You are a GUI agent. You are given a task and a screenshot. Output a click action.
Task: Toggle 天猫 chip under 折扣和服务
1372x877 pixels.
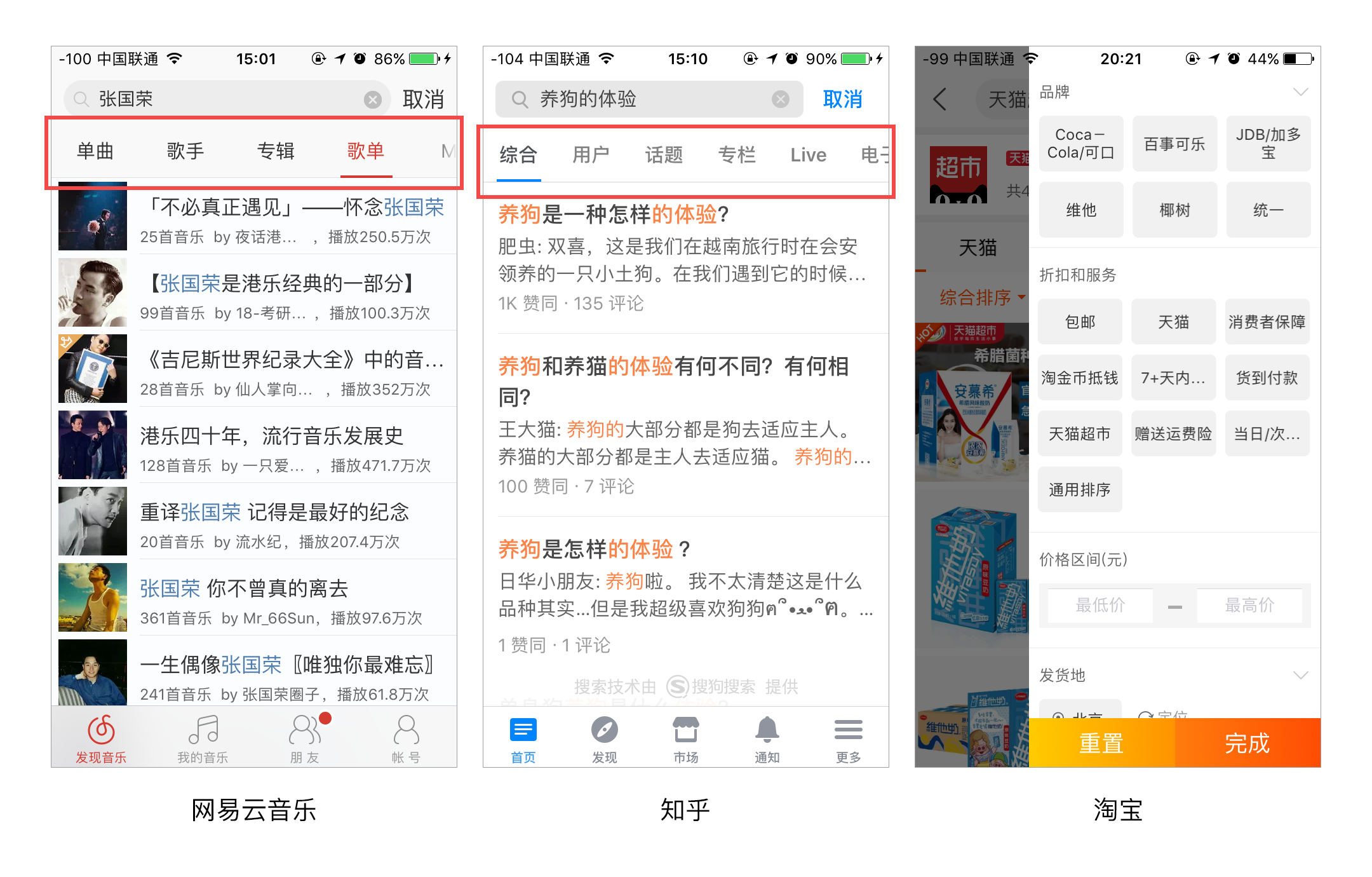click(1173, 322)
